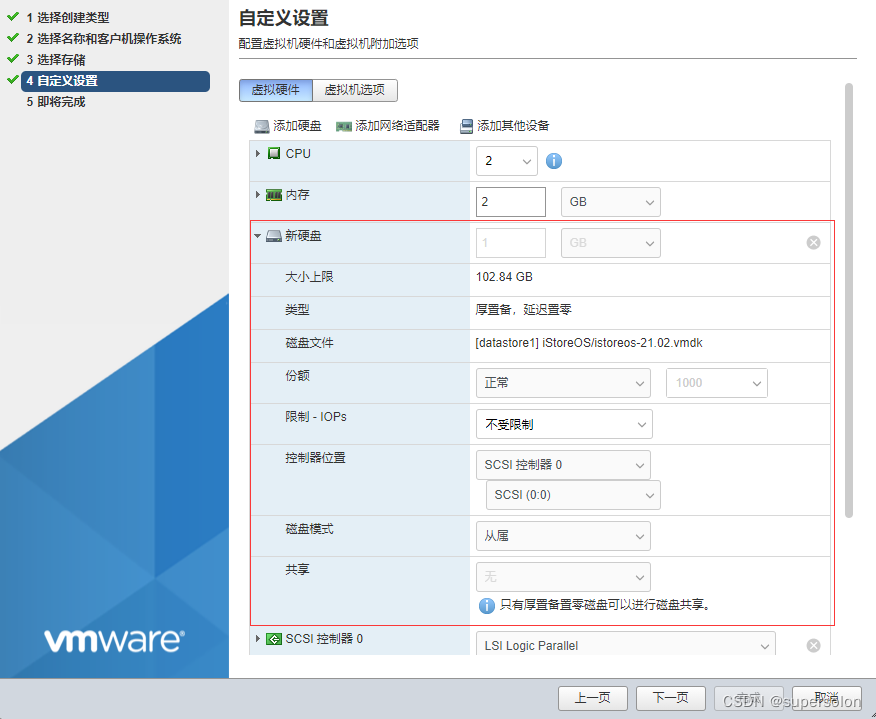Viewport: 876px width, 719px height.
Task: Click the SCSI controller 0 green icon
Action: tap(274, 639)
